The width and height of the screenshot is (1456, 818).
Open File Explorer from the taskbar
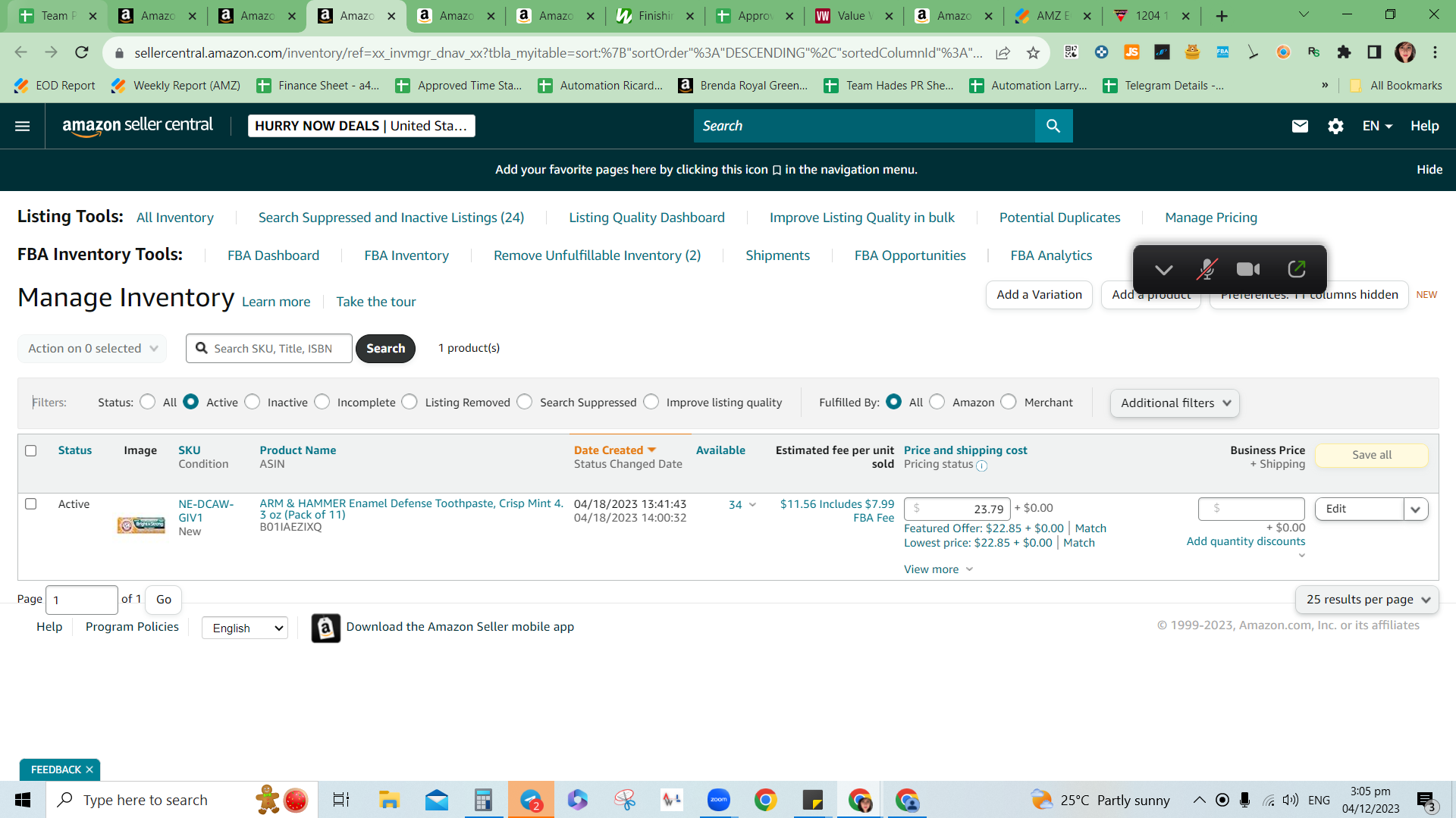(x=389, y=800)
